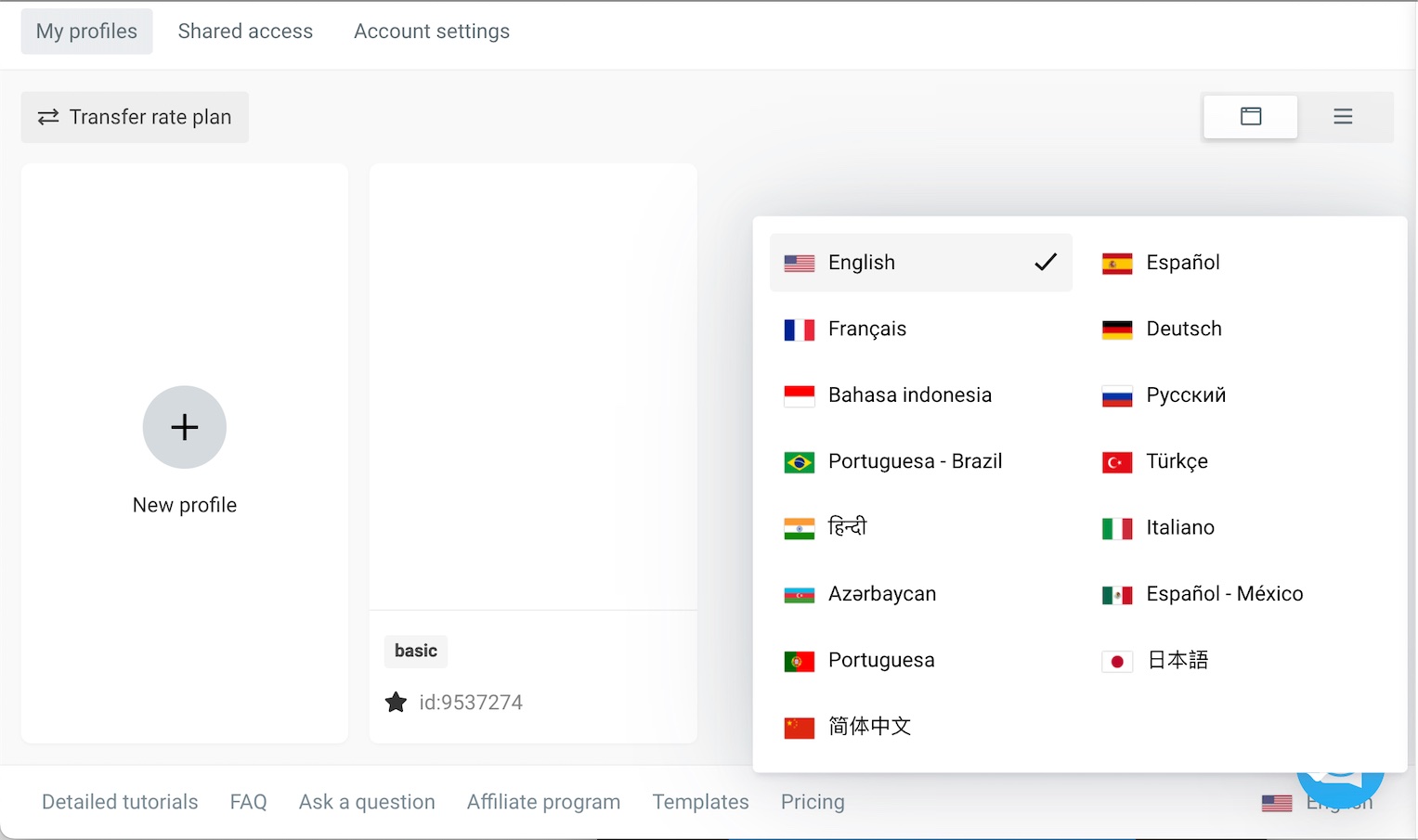The height and width of the screenshot is (840, 1418).
Task: Open the Detailed tutorials footer link
Action: pos(120,802)
